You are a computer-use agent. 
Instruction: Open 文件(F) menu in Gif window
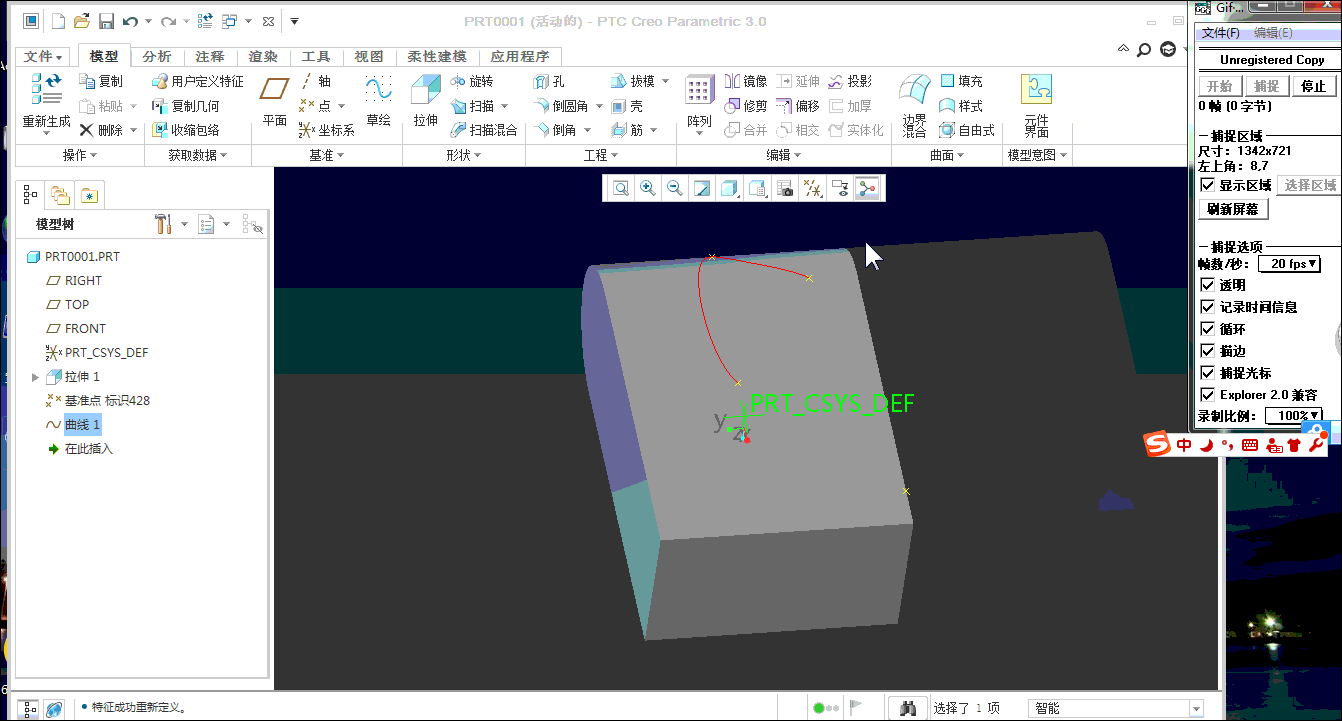point(1221,33)
